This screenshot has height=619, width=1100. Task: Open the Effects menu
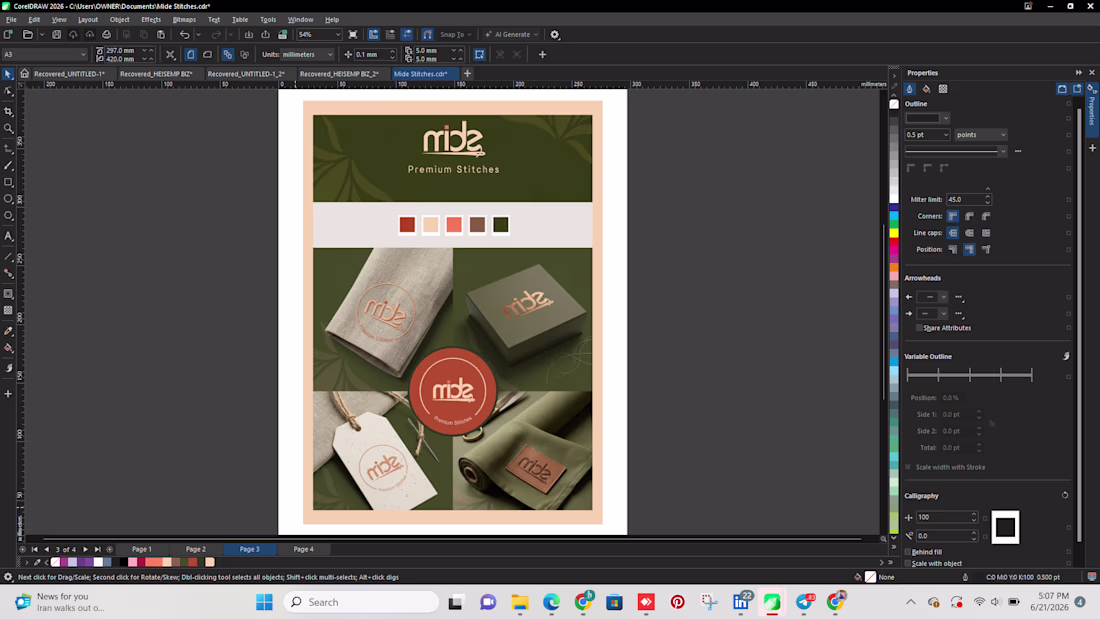point(151,20)
